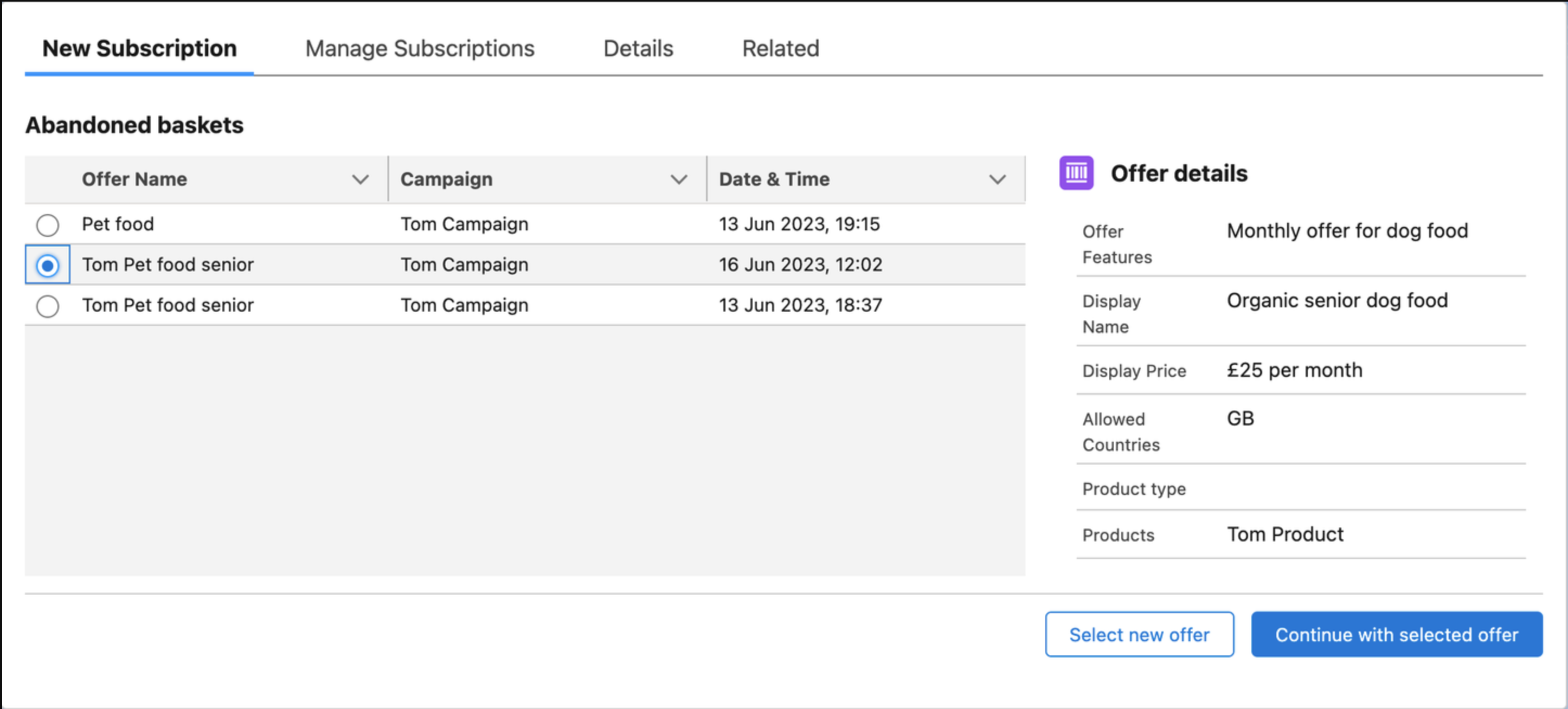
Task: Click the Date & Time header label
Action: point(774,179)
